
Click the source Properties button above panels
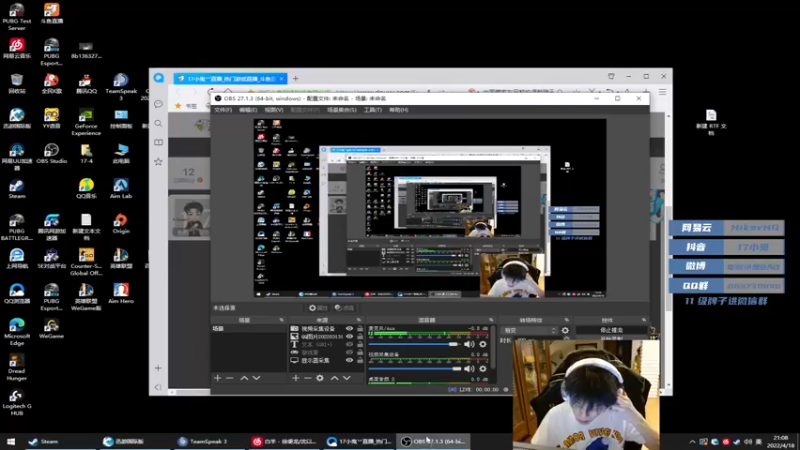pos(318,308)
